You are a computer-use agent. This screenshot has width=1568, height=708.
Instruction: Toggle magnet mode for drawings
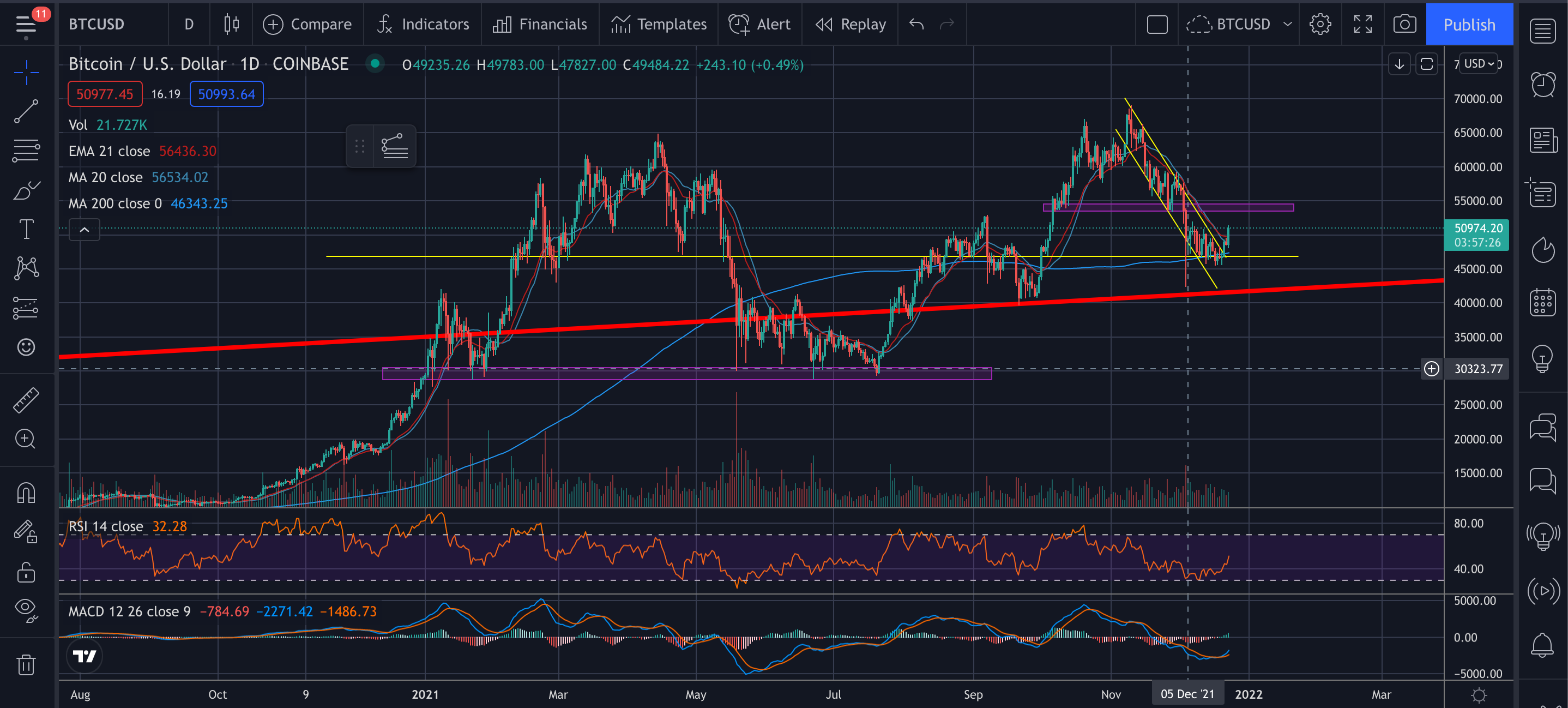[26, 492]
